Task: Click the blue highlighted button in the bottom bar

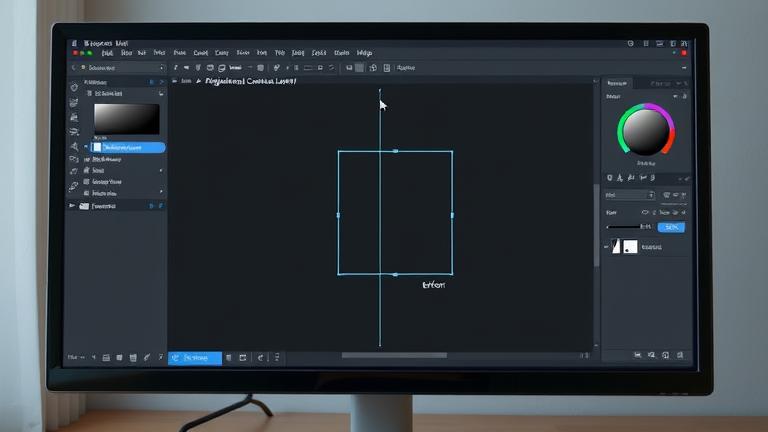Action: coord(195,358)
